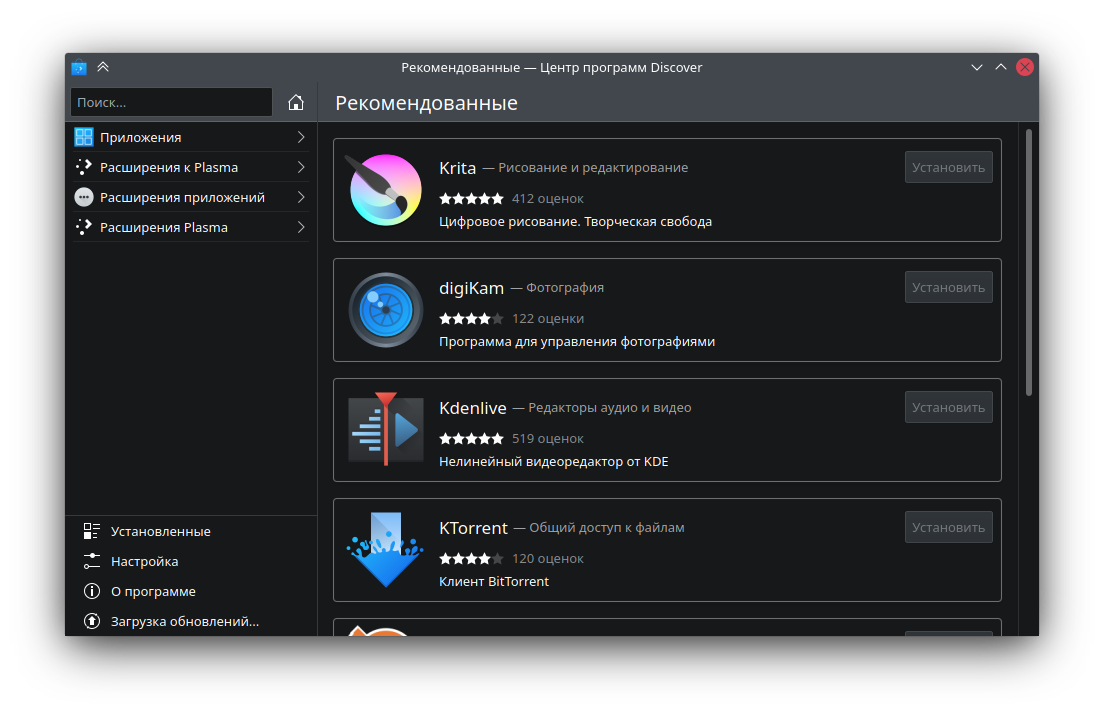
Task: Click '412 оценок' rating count
Action: coord(548,198)
